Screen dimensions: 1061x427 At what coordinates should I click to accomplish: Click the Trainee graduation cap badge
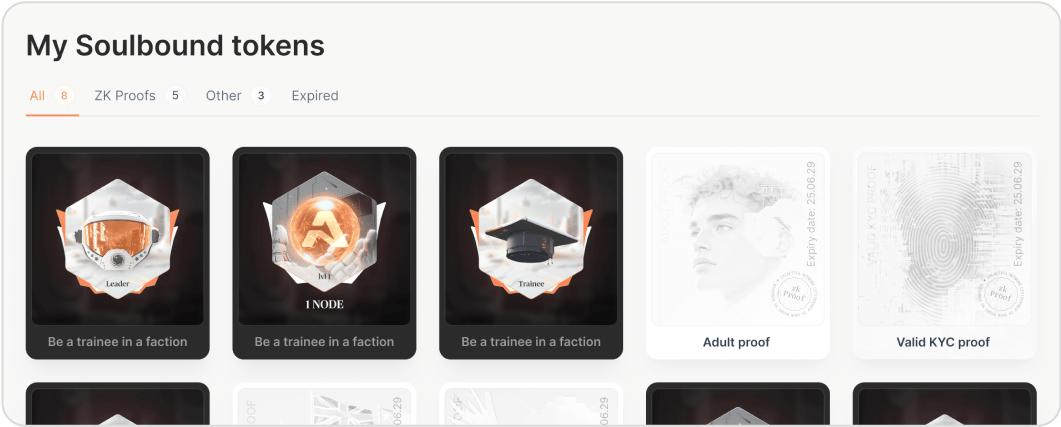click(531, 238)
